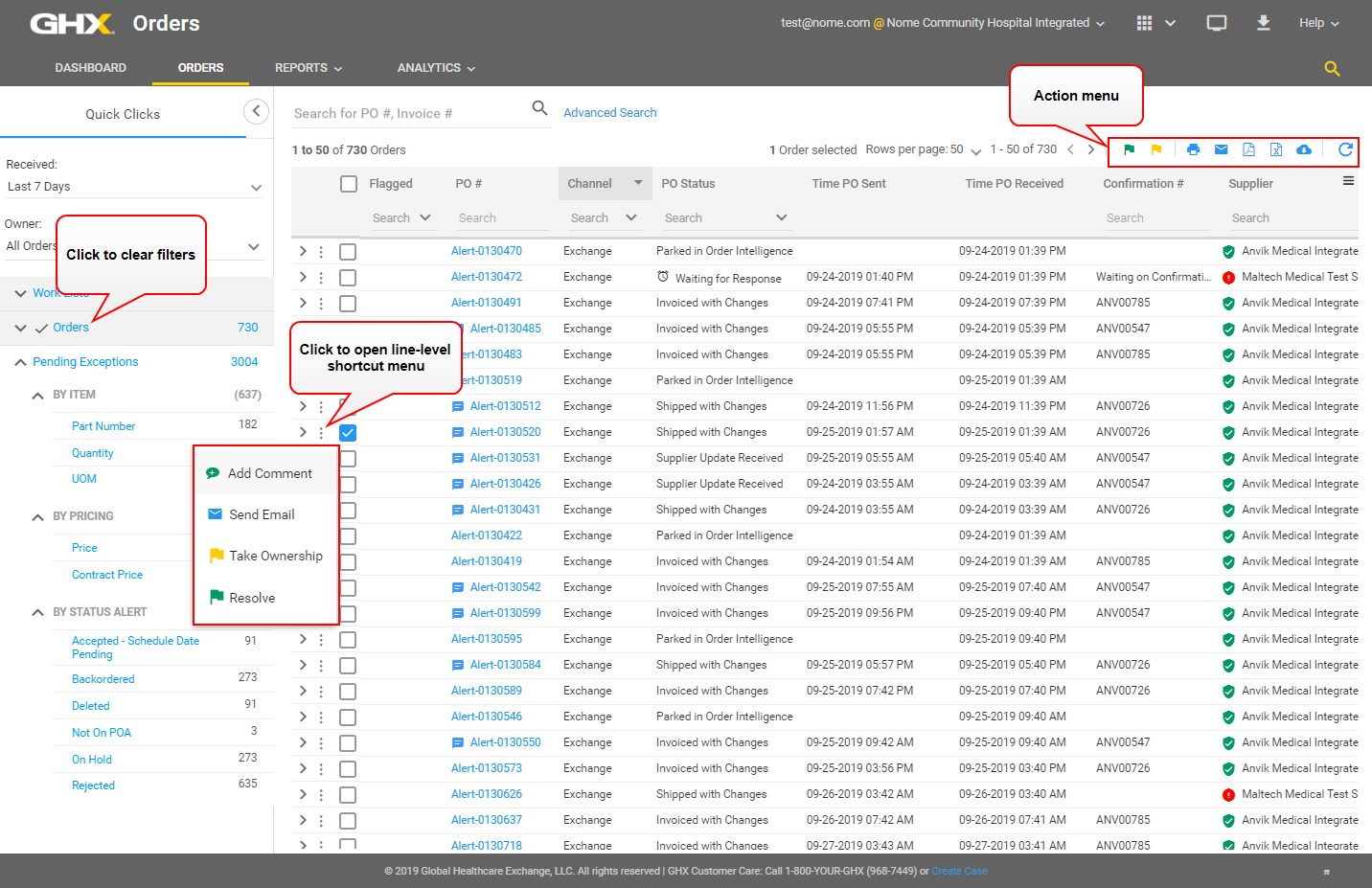Click the green Resolve flag in action menu
The image size is (1372, 888).
[1129, 149]
